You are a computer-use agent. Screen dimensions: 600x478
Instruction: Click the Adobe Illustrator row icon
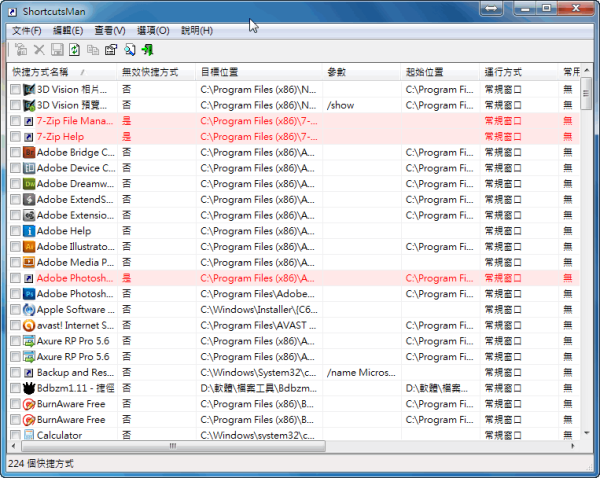(29, 246)
